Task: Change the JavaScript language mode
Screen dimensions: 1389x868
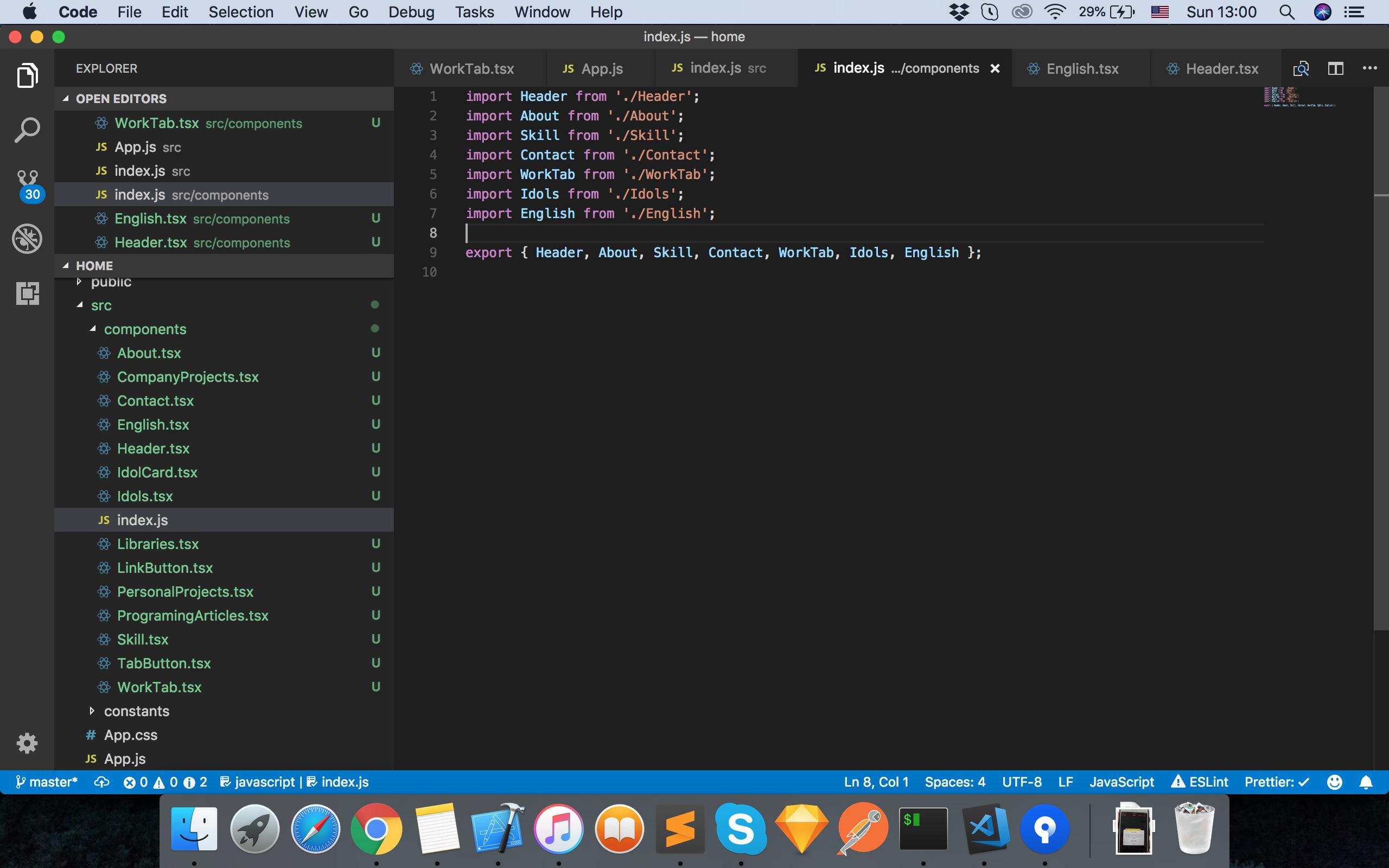Action: pos(1121,782)
